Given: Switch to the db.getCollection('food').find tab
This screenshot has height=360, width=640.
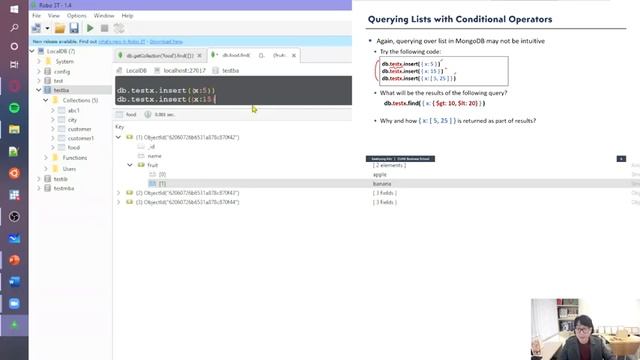Looking at the screenshot, I should pyautogui.click(x=160, y=56).
